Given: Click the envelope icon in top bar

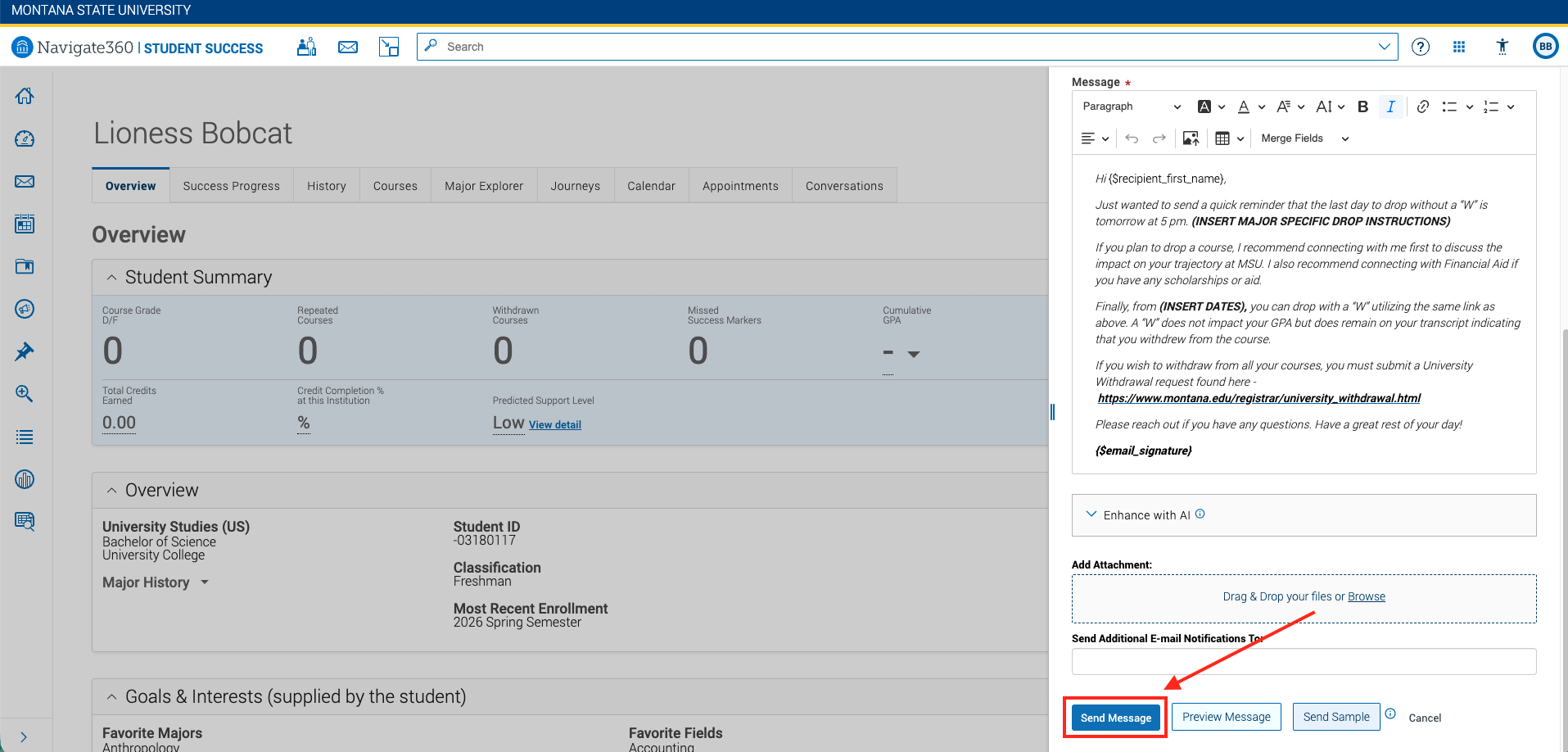Looking at the screenshot, I should pos(348,47).
